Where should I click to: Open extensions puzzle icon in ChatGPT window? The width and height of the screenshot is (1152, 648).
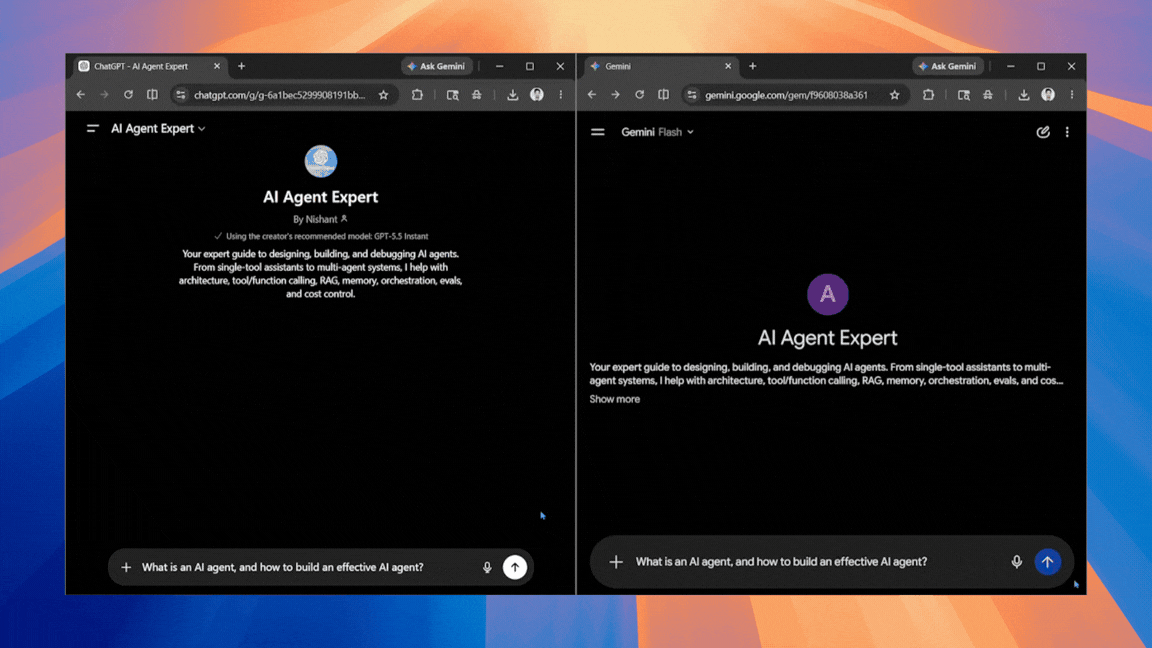tap(417, 95)
